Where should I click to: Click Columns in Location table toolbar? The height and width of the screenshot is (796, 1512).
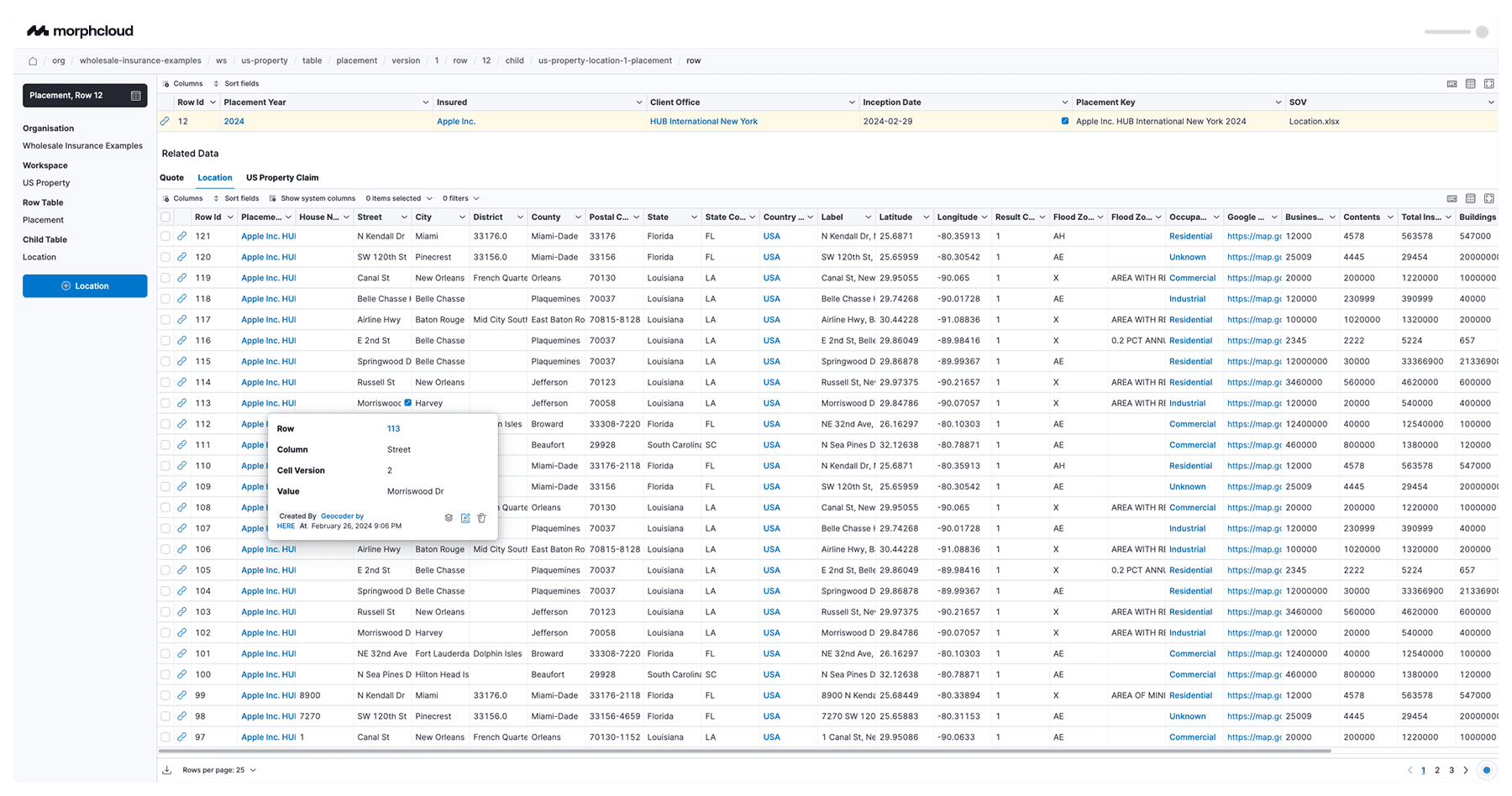tap(182, 199)
